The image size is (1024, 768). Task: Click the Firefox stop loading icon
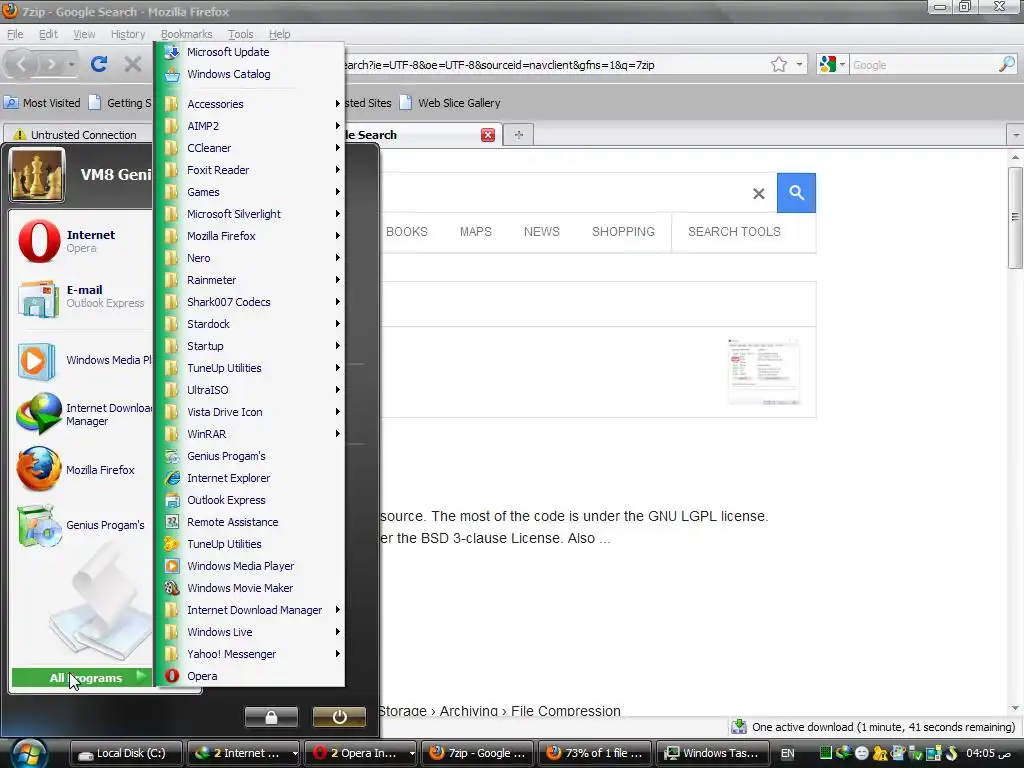pyautogui.click(x=133, y=64)
